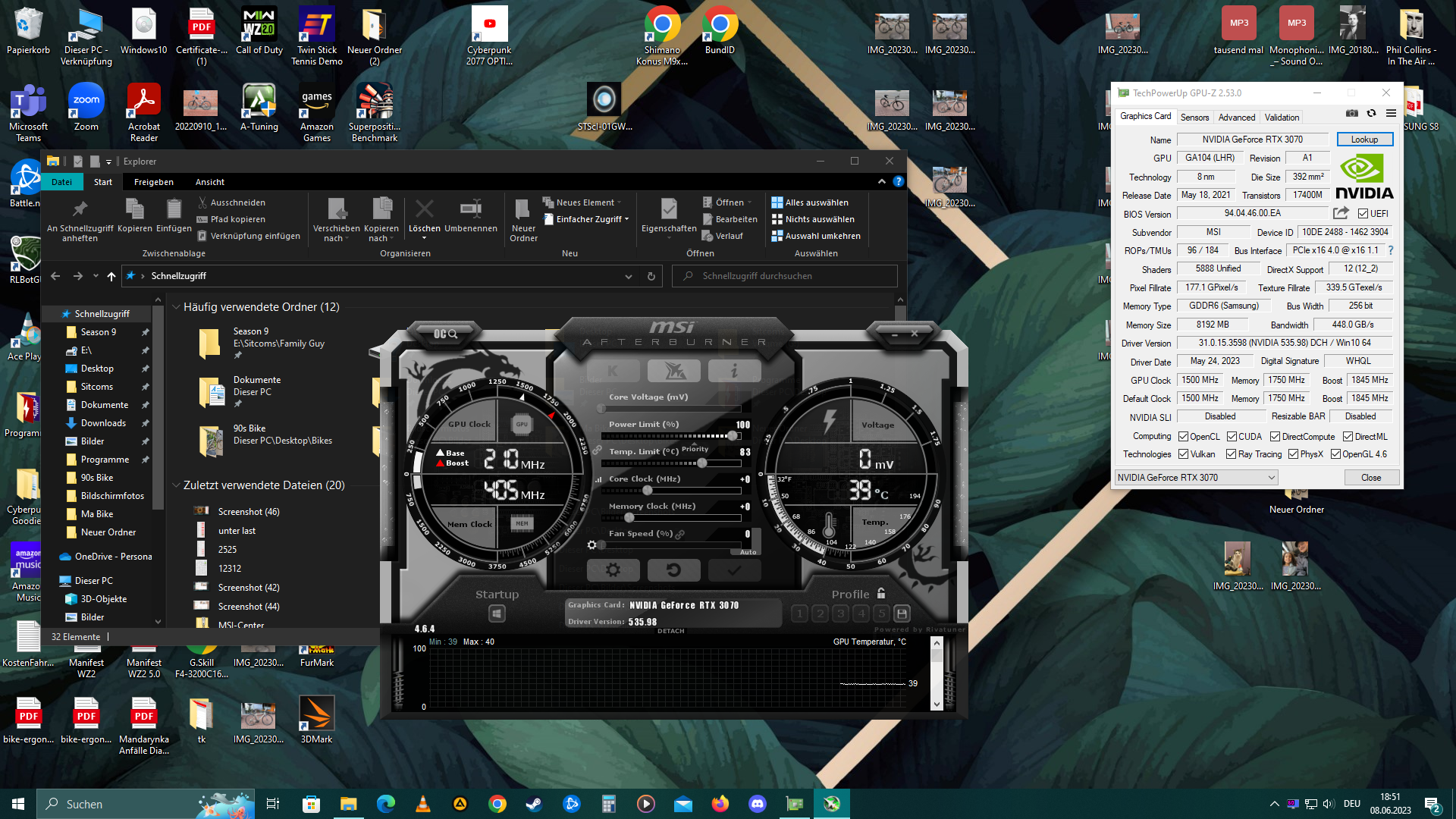Open Afterburner settings gear button

click(613, 570)
